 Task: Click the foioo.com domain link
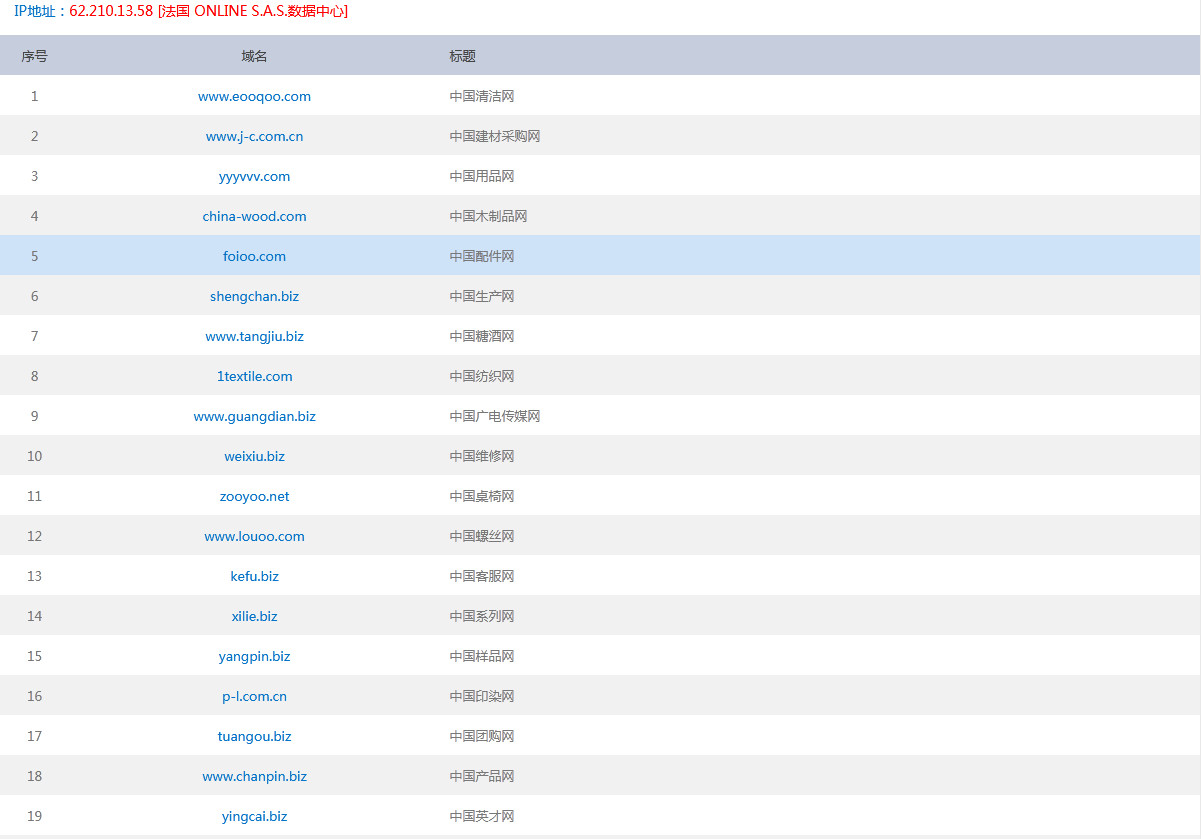pos(254,256)
